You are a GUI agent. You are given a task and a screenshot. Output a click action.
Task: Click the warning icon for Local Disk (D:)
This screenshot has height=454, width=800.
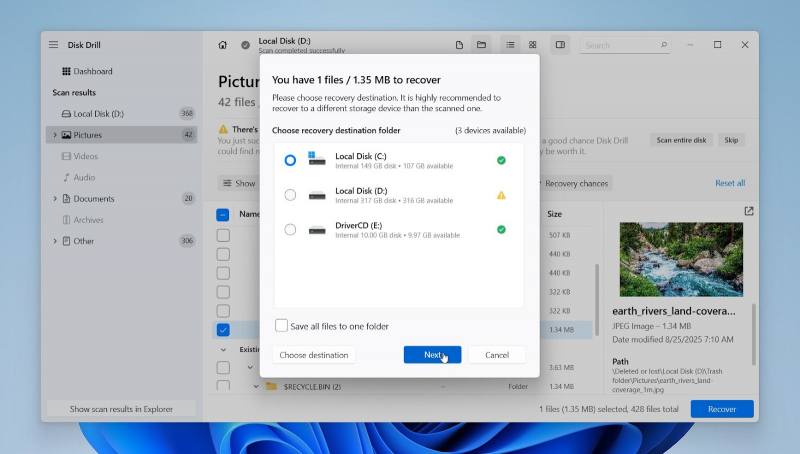click(x=502, y=195)
